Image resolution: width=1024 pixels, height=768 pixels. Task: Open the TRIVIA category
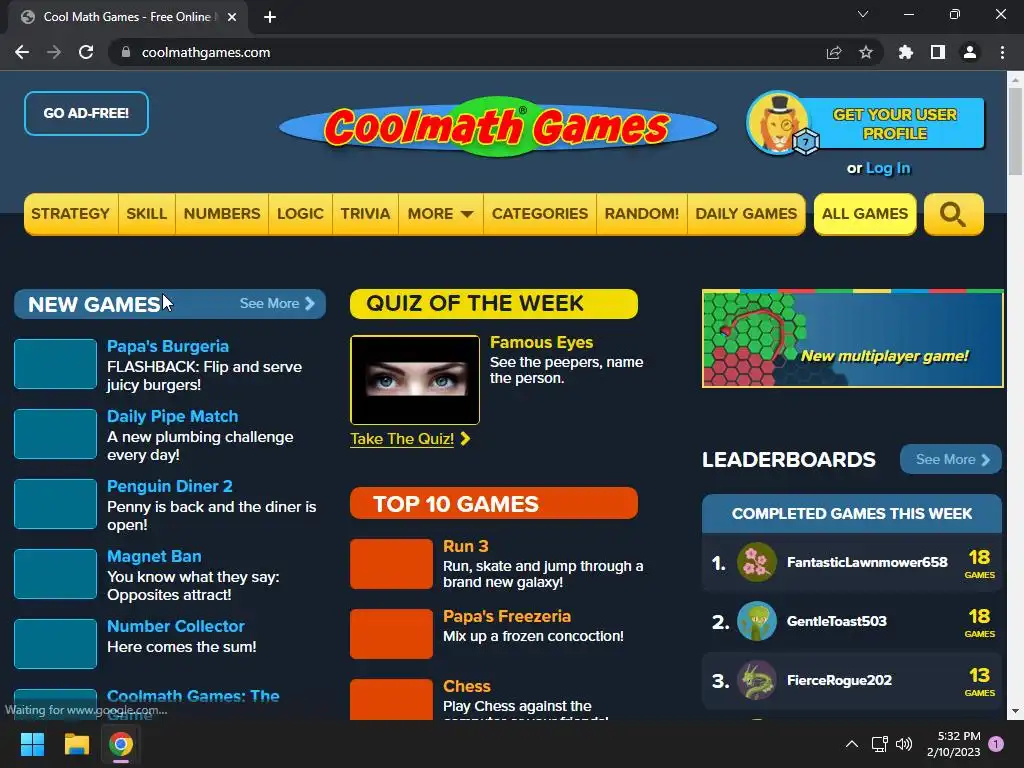click(365, 214)
